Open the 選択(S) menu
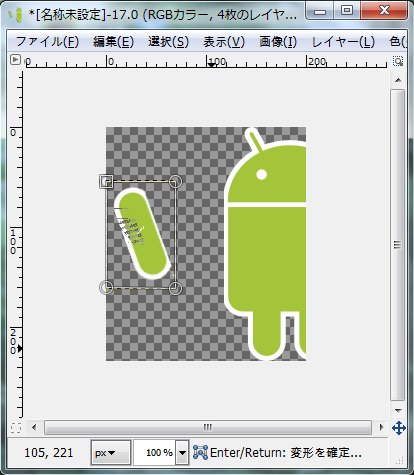Image resolution: width=414 pixels, height=475 pixels. (x=168, y=42)
